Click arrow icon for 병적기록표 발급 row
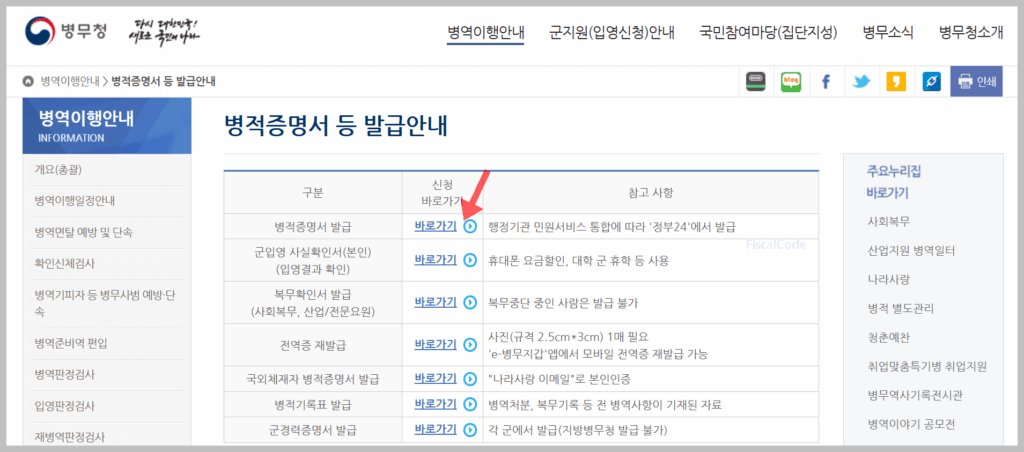 pyautogui.click(x=470, y=405)
